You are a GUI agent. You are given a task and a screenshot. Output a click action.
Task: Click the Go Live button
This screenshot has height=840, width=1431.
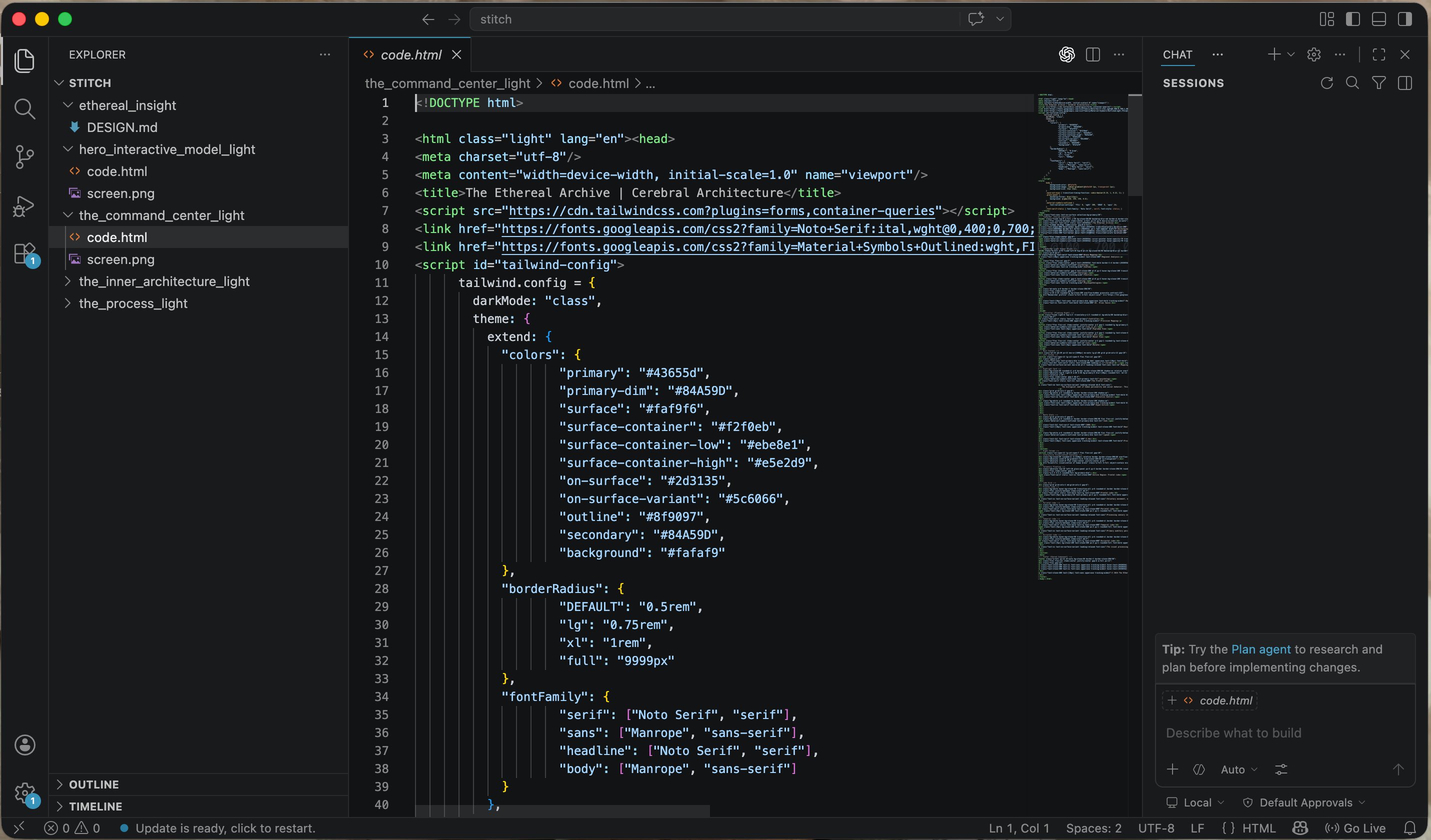(x=1355, y=828)
